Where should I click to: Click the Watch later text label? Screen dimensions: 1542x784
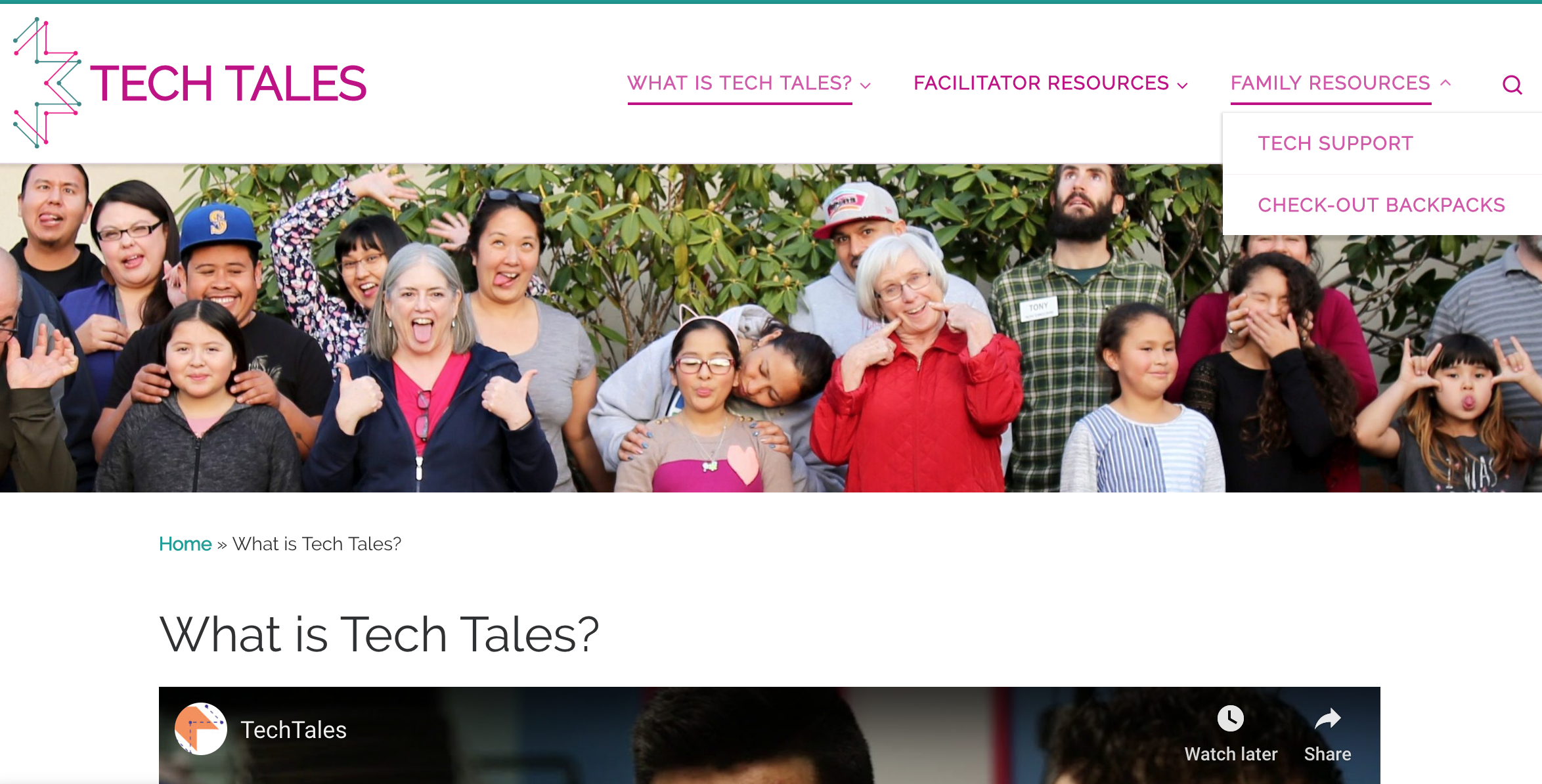click(1231, 754)
